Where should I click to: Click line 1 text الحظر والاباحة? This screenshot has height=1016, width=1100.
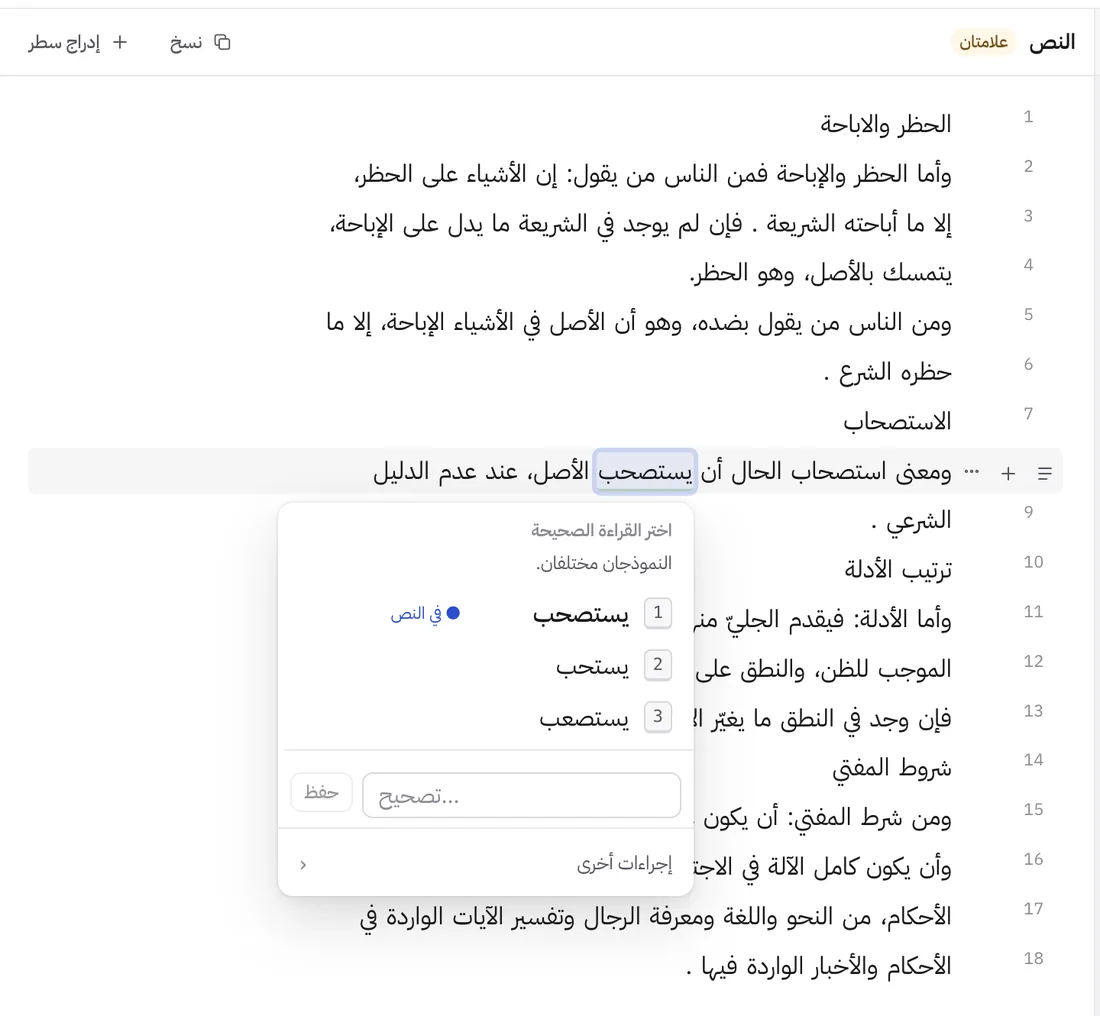[x=885, y=124]
